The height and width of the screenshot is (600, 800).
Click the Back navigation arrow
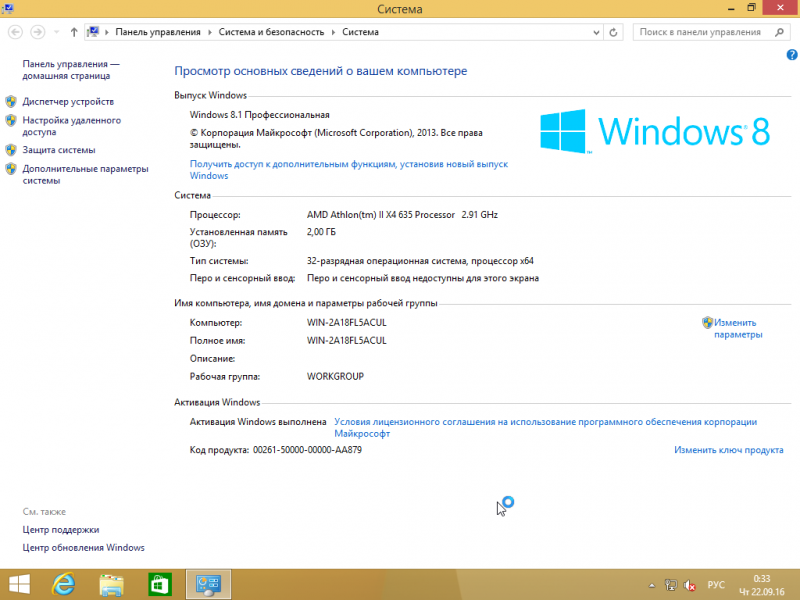pos(15,32)
